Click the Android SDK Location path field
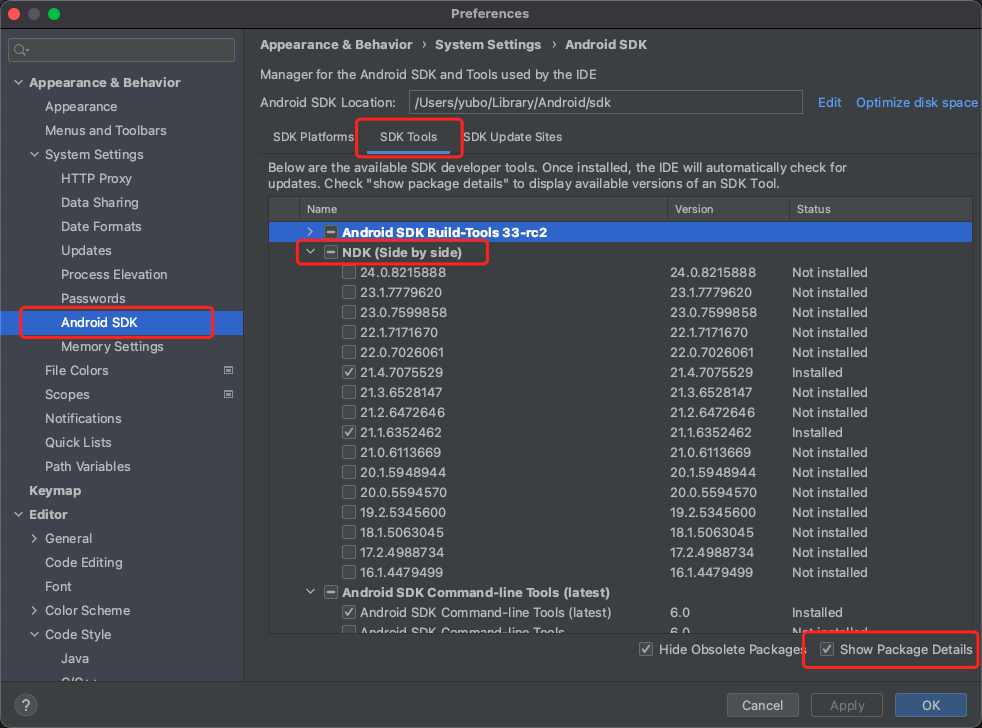 [606, 102]
